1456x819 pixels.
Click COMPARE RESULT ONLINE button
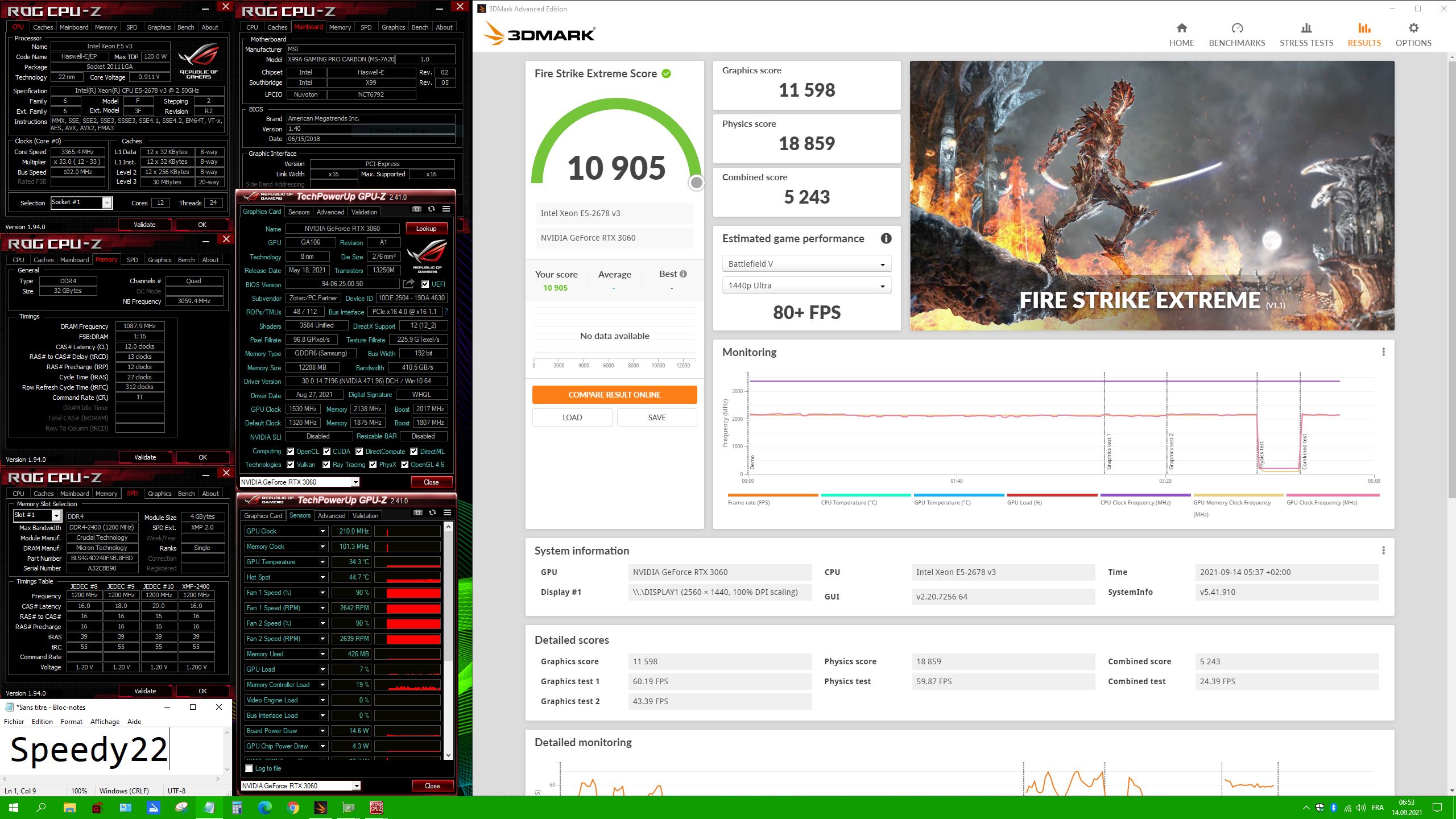click(x=614, y=395)
